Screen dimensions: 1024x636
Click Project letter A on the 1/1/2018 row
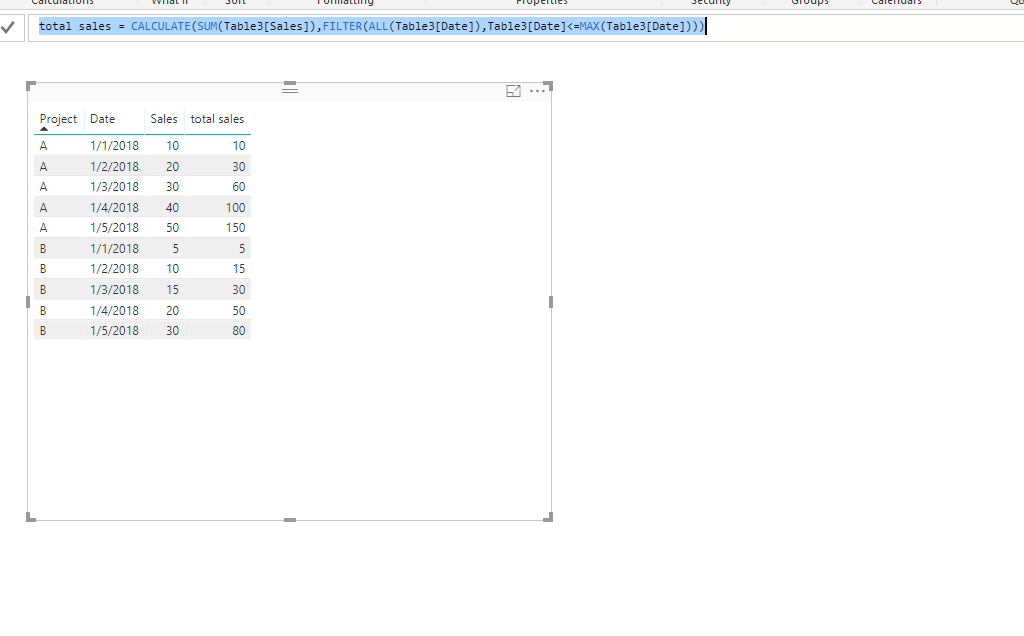[44, 146]
